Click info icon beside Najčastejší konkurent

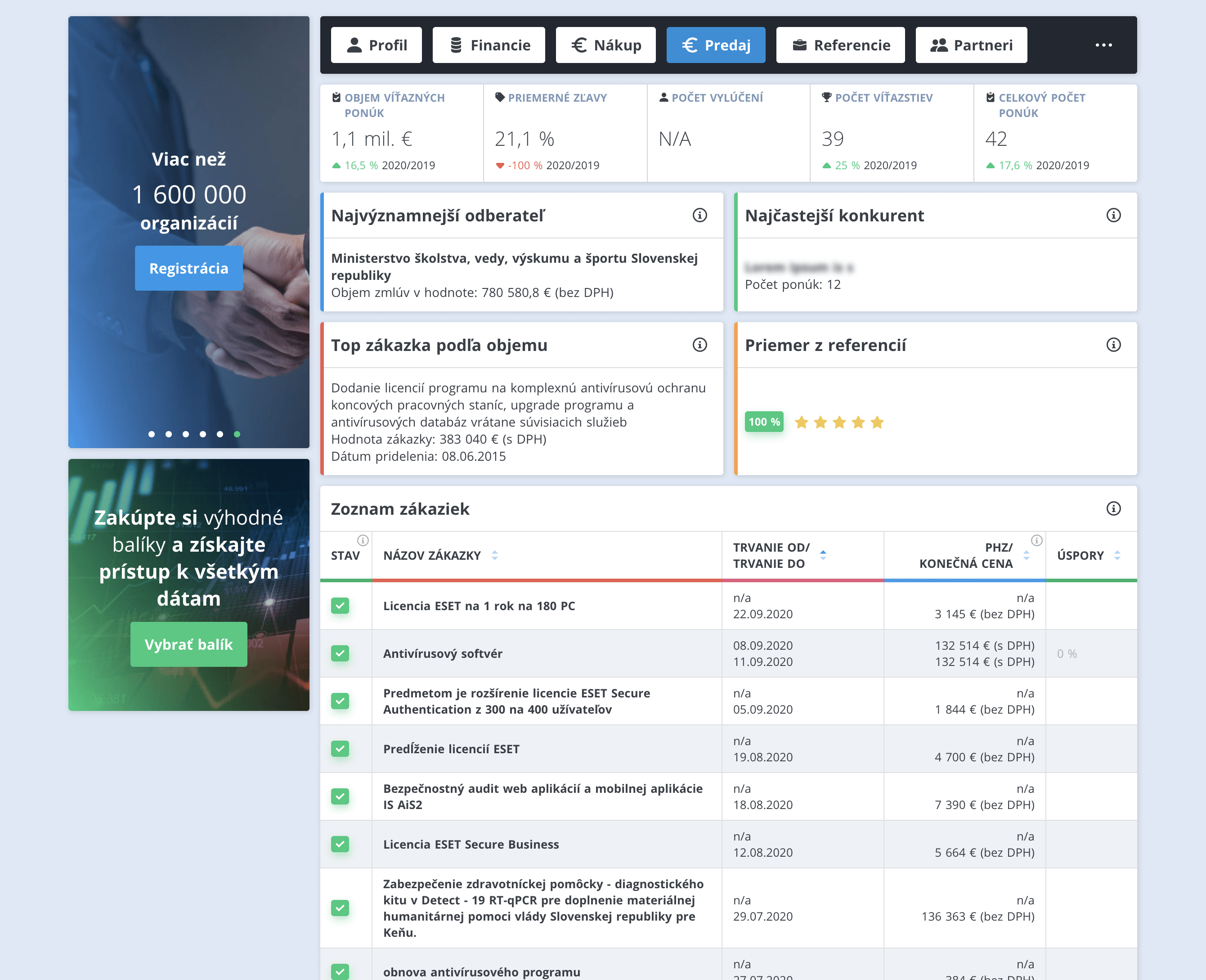coord(1113,215)
